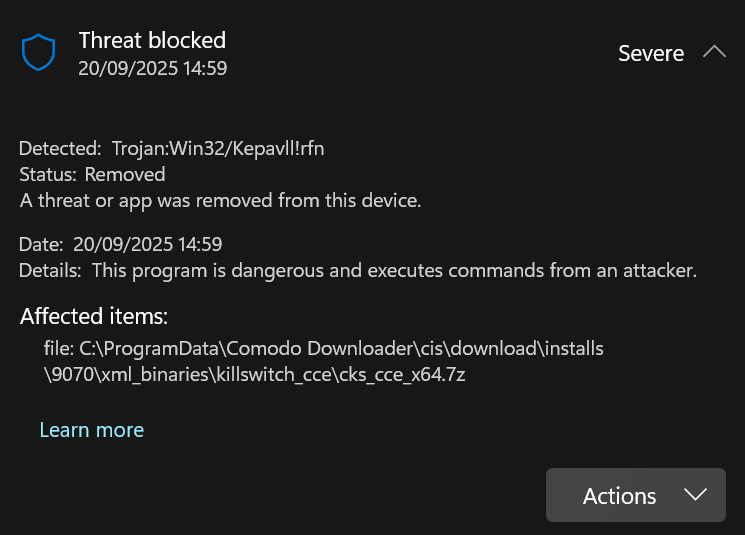Select the Threat blocked heading

(x=152, y=41)
